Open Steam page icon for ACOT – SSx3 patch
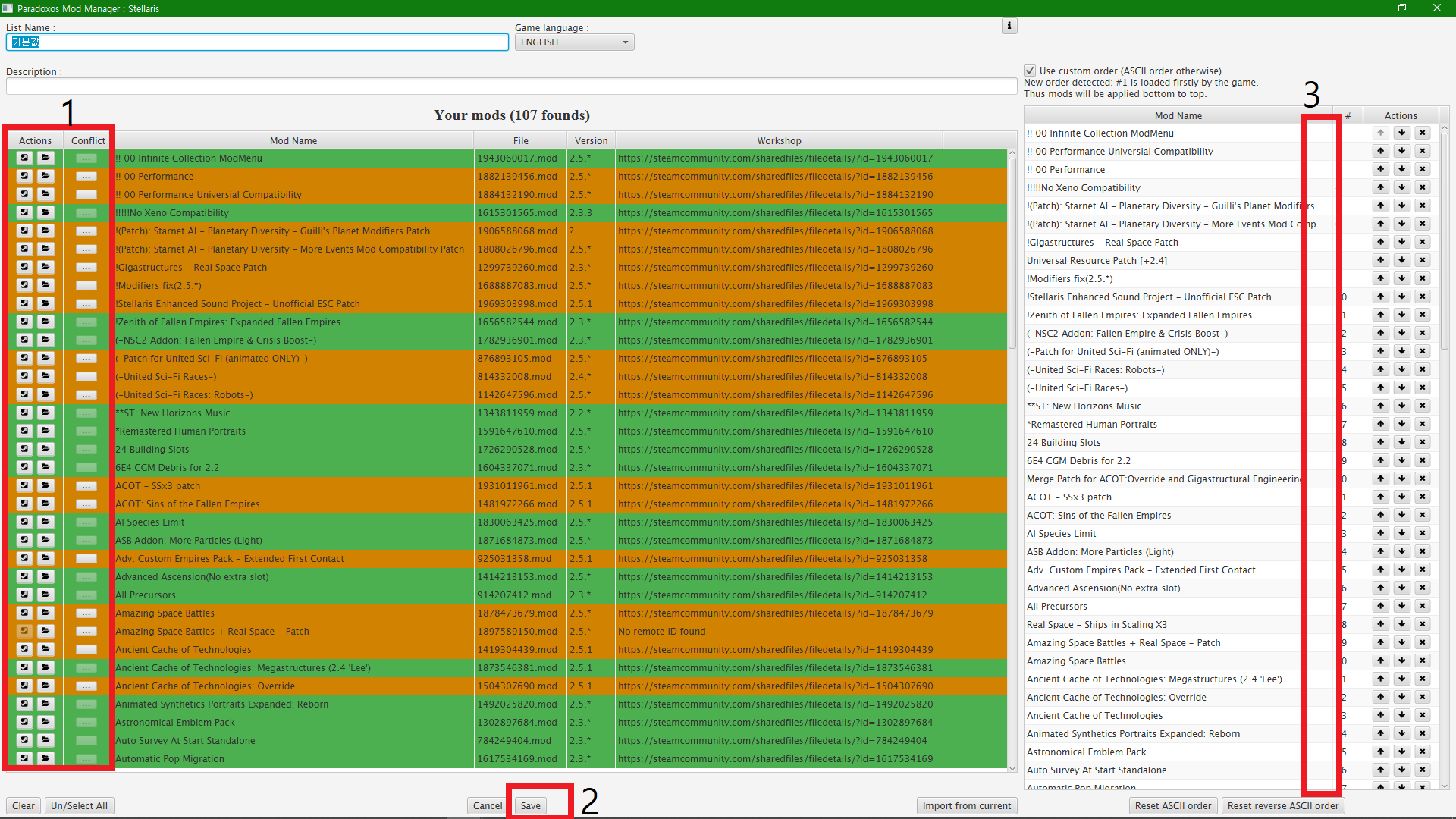This screenshot has height=819, width=1456. pos(25,485)
